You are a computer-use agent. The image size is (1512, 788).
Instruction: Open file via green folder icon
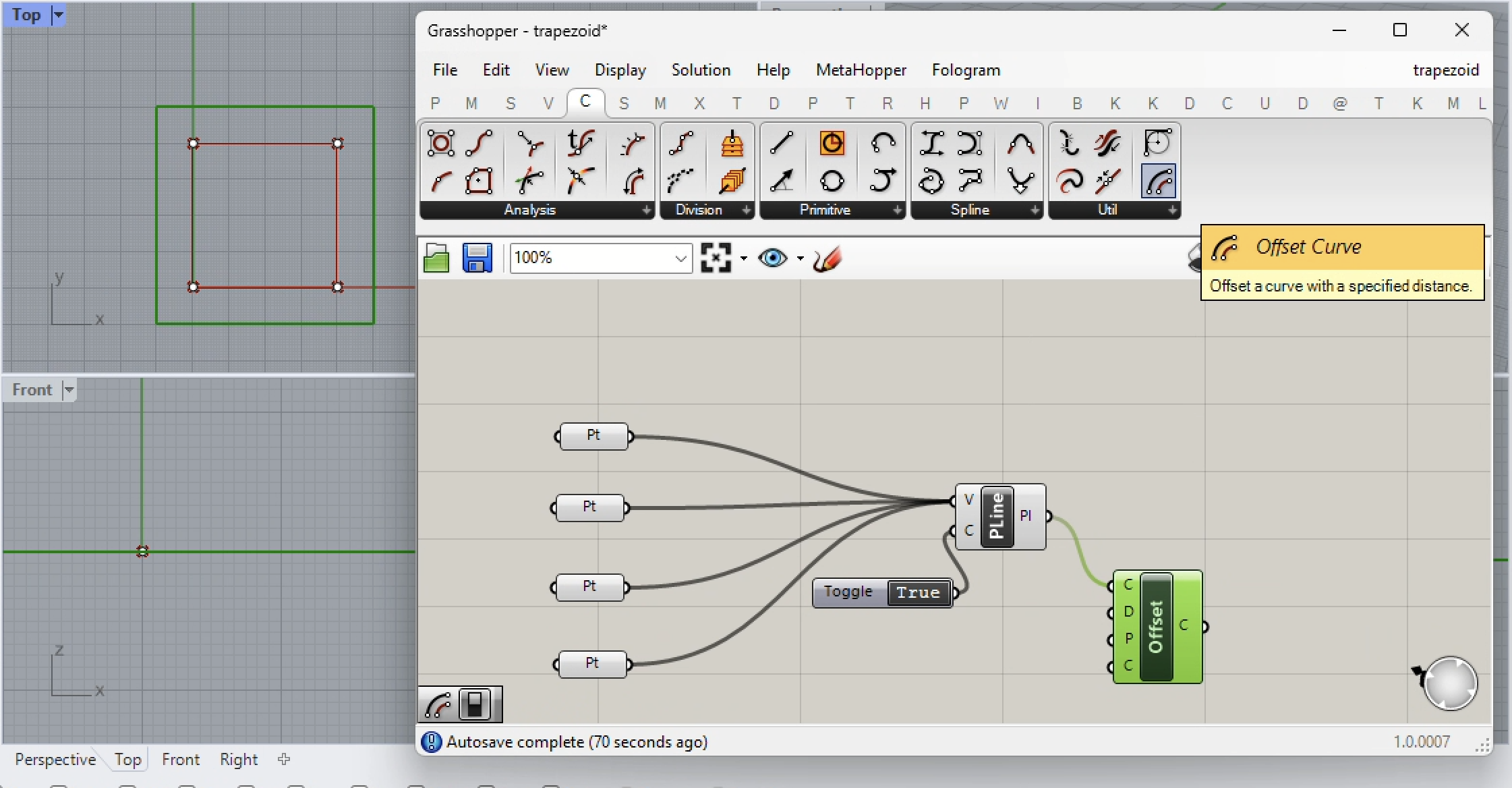tap(436, 258)
